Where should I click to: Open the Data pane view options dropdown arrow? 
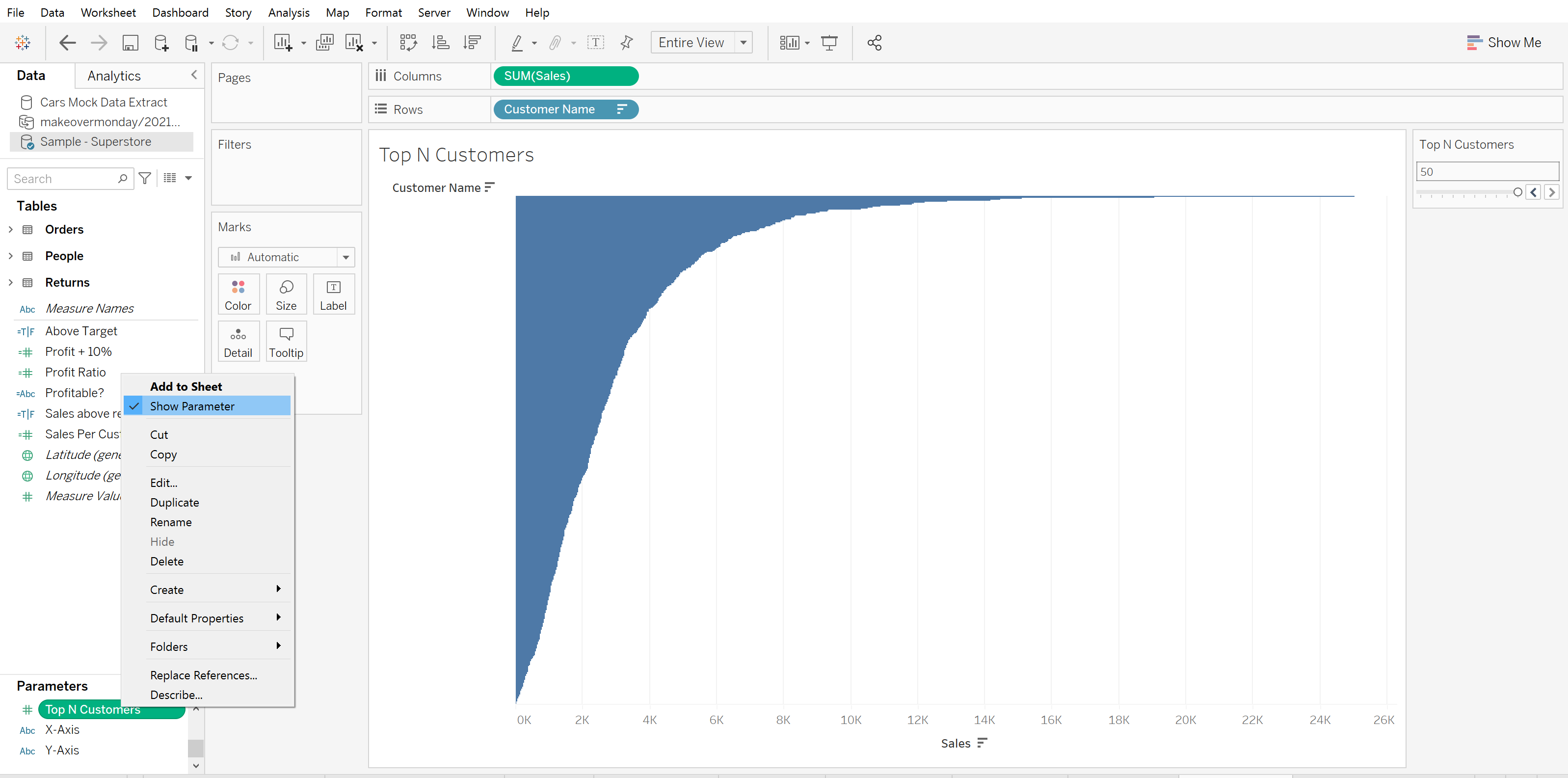188,178
